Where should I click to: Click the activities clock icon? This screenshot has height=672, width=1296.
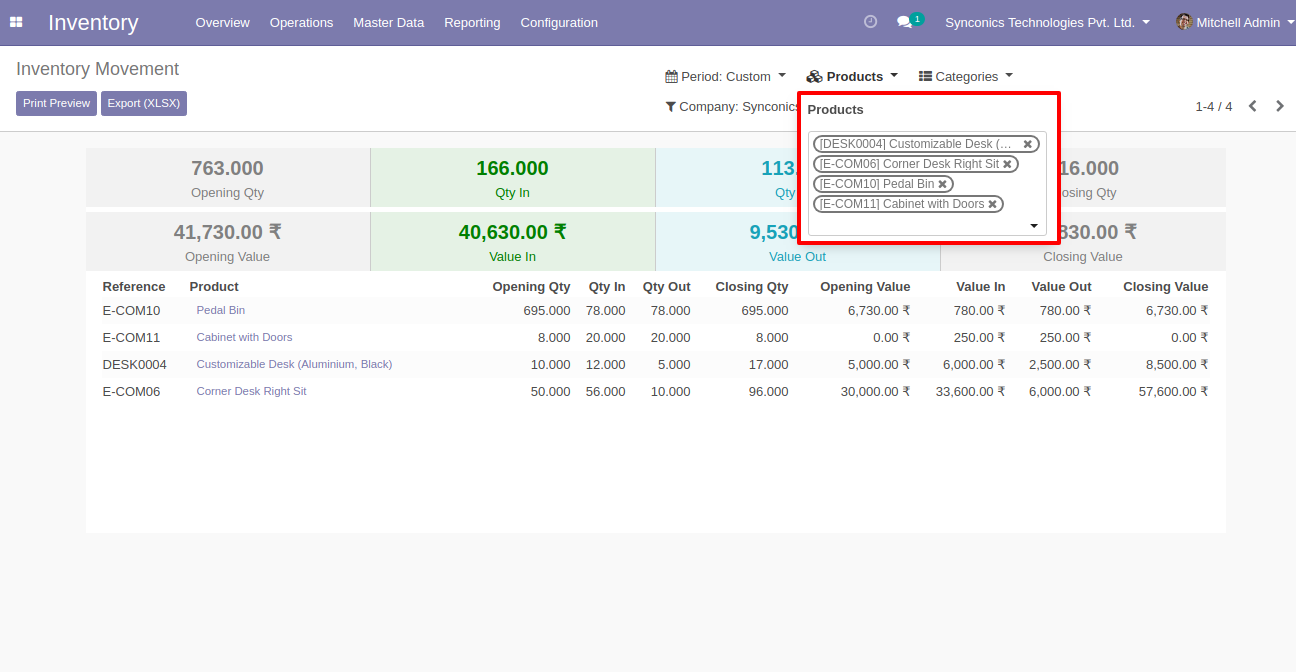coord(870,22)
